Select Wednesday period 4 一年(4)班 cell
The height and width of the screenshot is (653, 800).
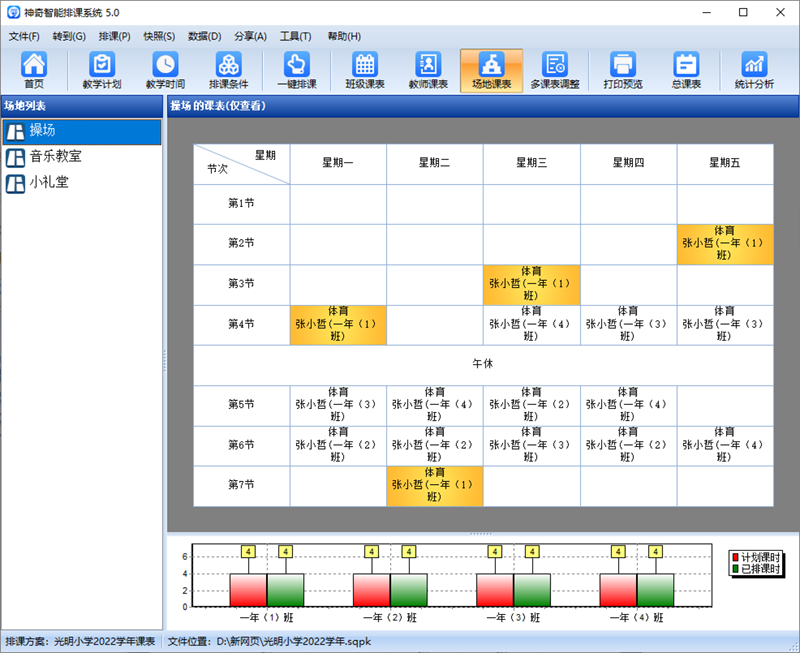pyautogui.click(x=532, y=324)
